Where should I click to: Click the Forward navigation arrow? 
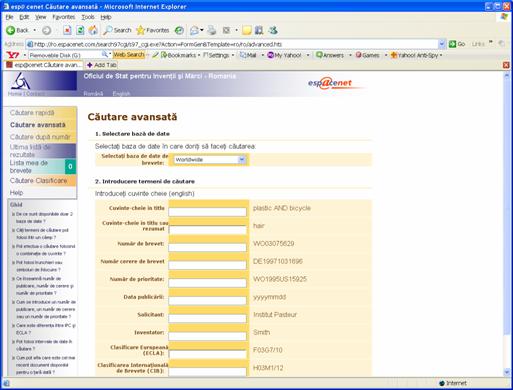pos(46,30)
